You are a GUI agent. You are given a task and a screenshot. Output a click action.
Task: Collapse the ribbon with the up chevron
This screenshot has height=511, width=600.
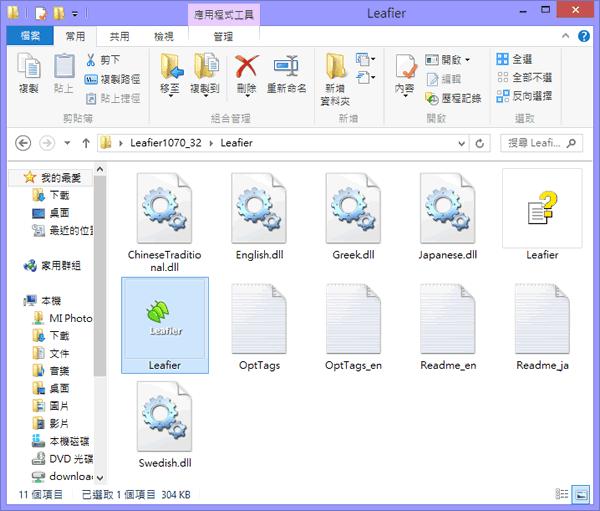(x=565, y=36)
